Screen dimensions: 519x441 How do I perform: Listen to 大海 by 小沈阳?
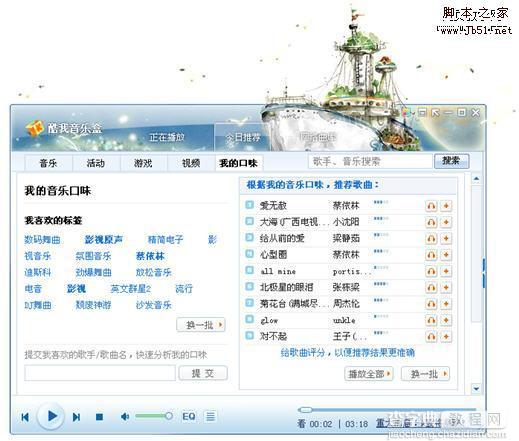coord(431,222)
